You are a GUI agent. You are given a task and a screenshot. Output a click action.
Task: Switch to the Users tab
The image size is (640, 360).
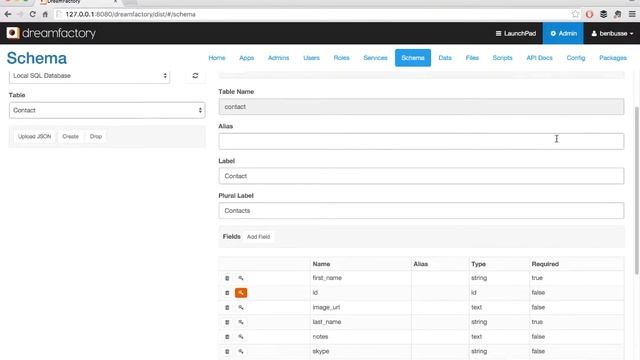[x=311, y=58]
